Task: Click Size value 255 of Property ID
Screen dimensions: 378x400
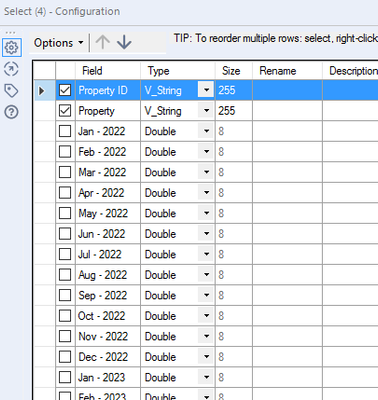Action: 227,90
